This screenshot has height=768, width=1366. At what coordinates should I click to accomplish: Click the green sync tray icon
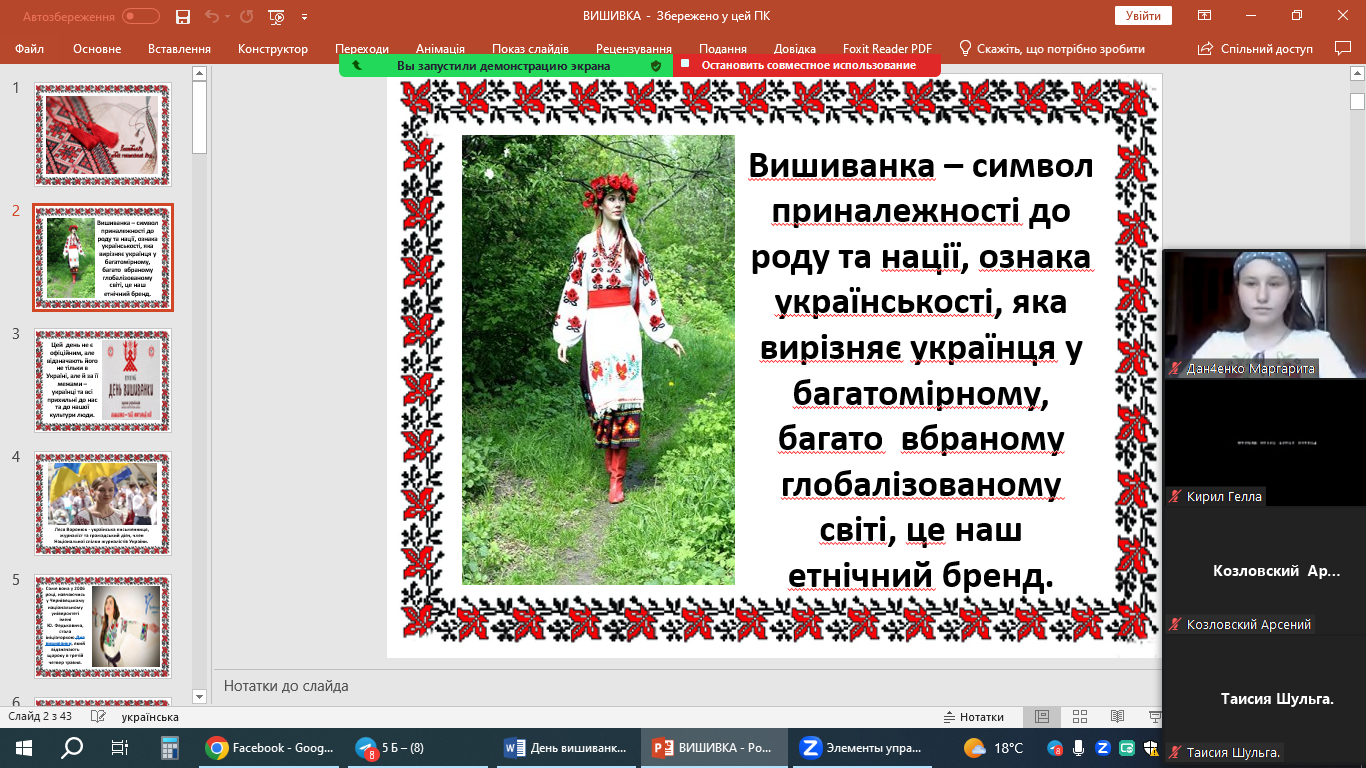(x=1127, y=748)
